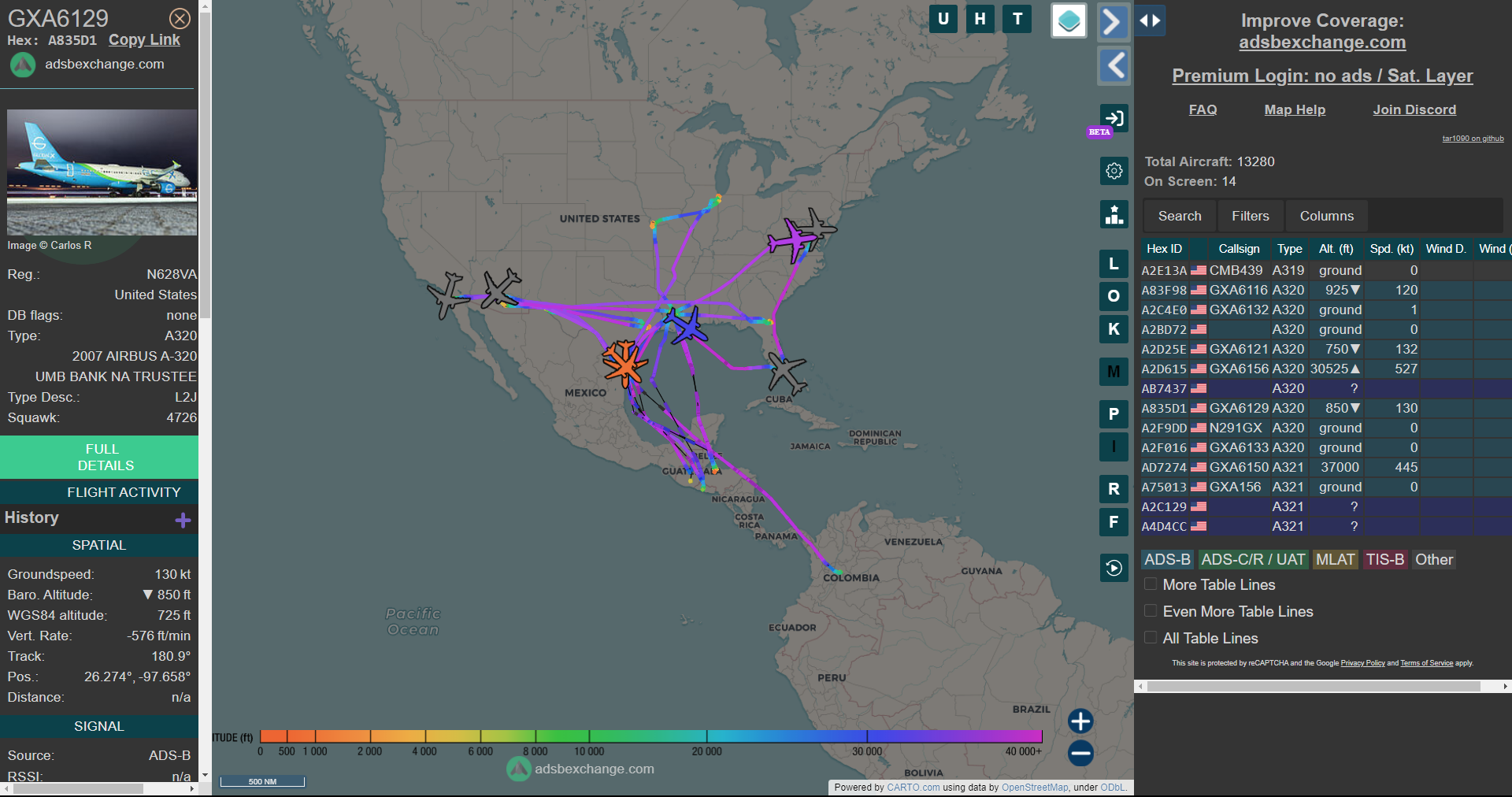Sort table by Wind D. column
This screenshot has width=1512, height=797.
[x=1446, y=249]
